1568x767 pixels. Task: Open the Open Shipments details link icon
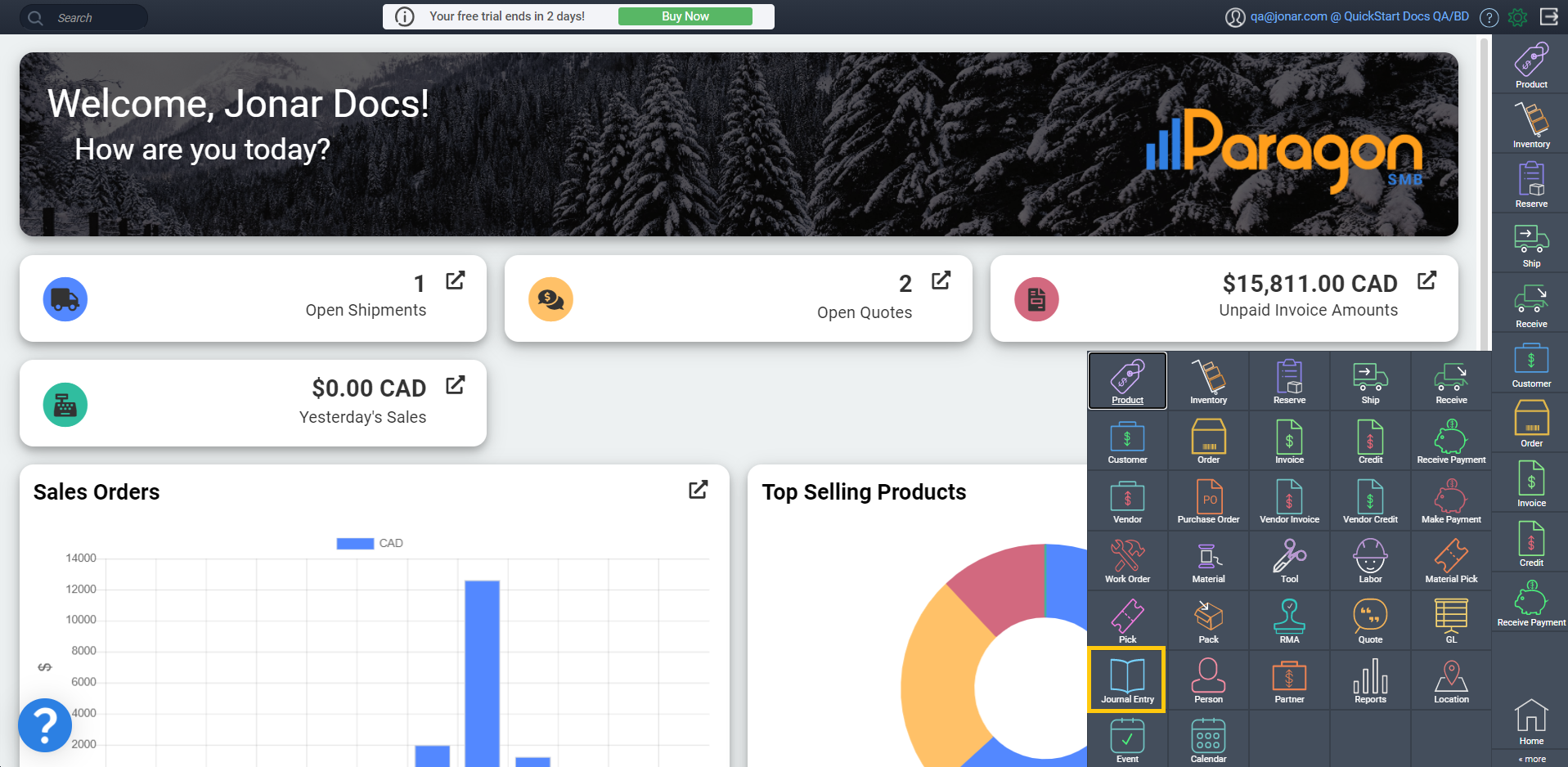pyautogui.click(x=456, y=280)
